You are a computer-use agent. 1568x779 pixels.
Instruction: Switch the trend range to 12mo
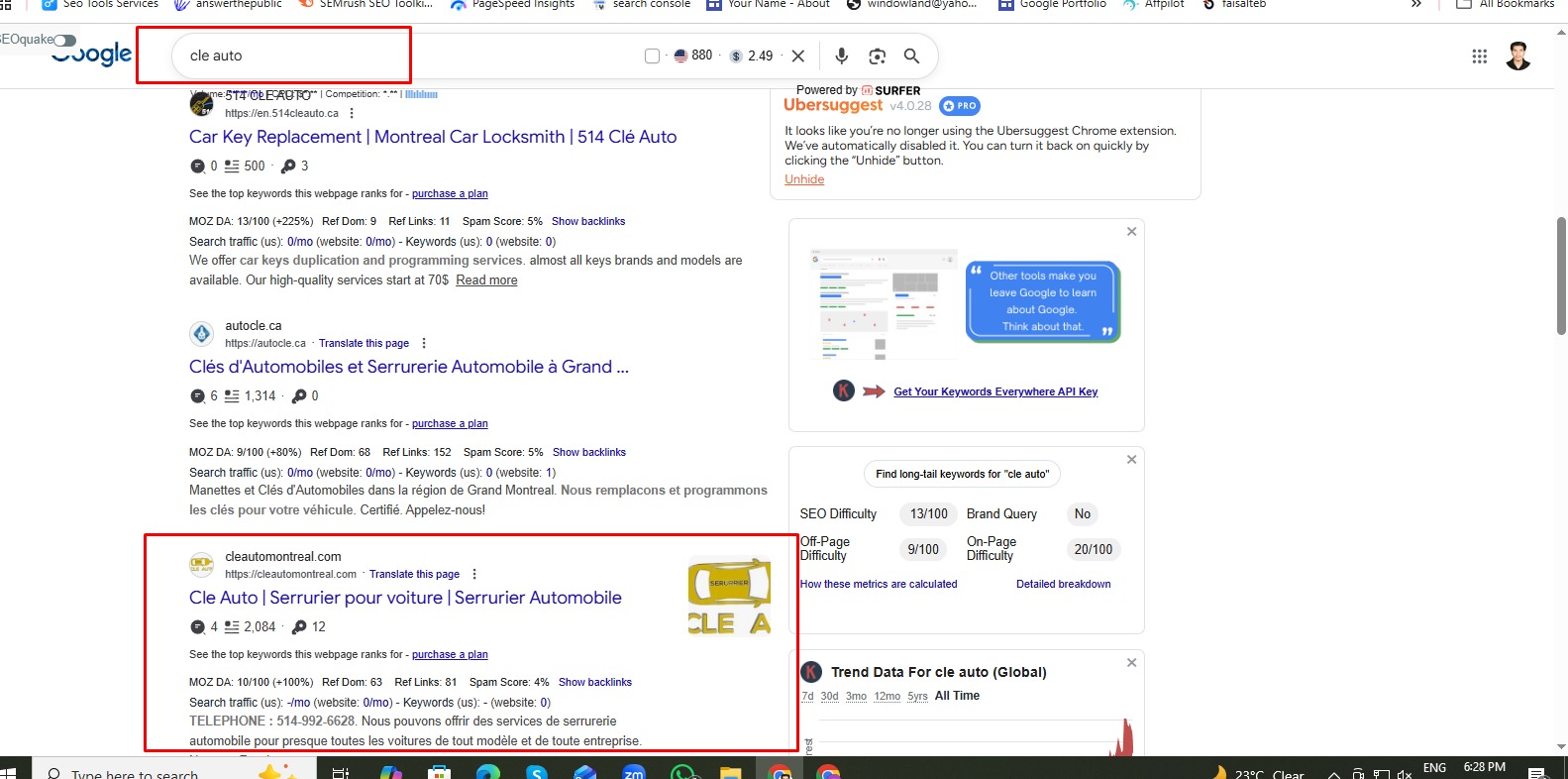tap(888, 696)
